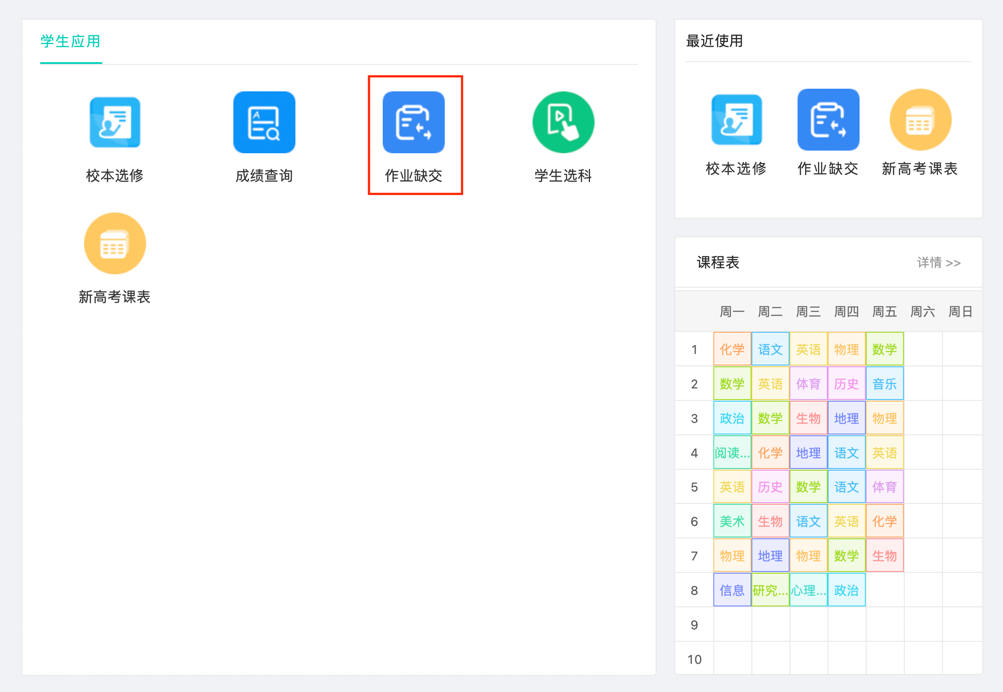The width and height of the screenshot is (1003, 692).
Task: Click the 详情 >> link for the timetable
Action: (x=938, y=263)
